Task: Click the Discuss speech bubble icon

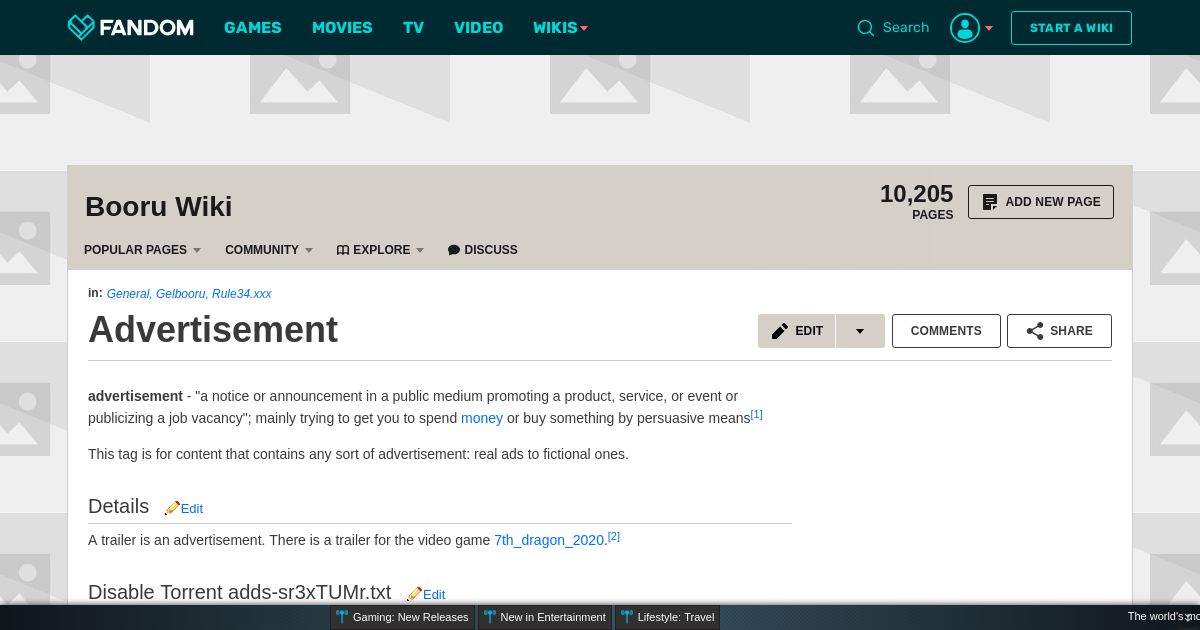Action: click(454, 250)
